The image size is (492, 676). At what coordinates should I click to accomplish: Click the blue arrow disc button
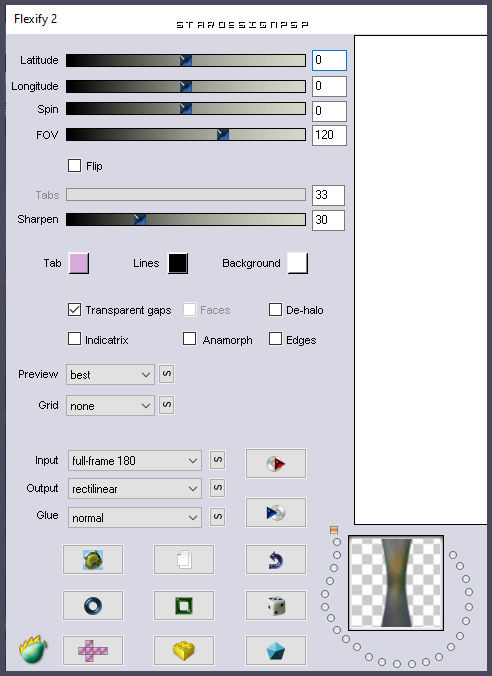click(x=276, y=513)
